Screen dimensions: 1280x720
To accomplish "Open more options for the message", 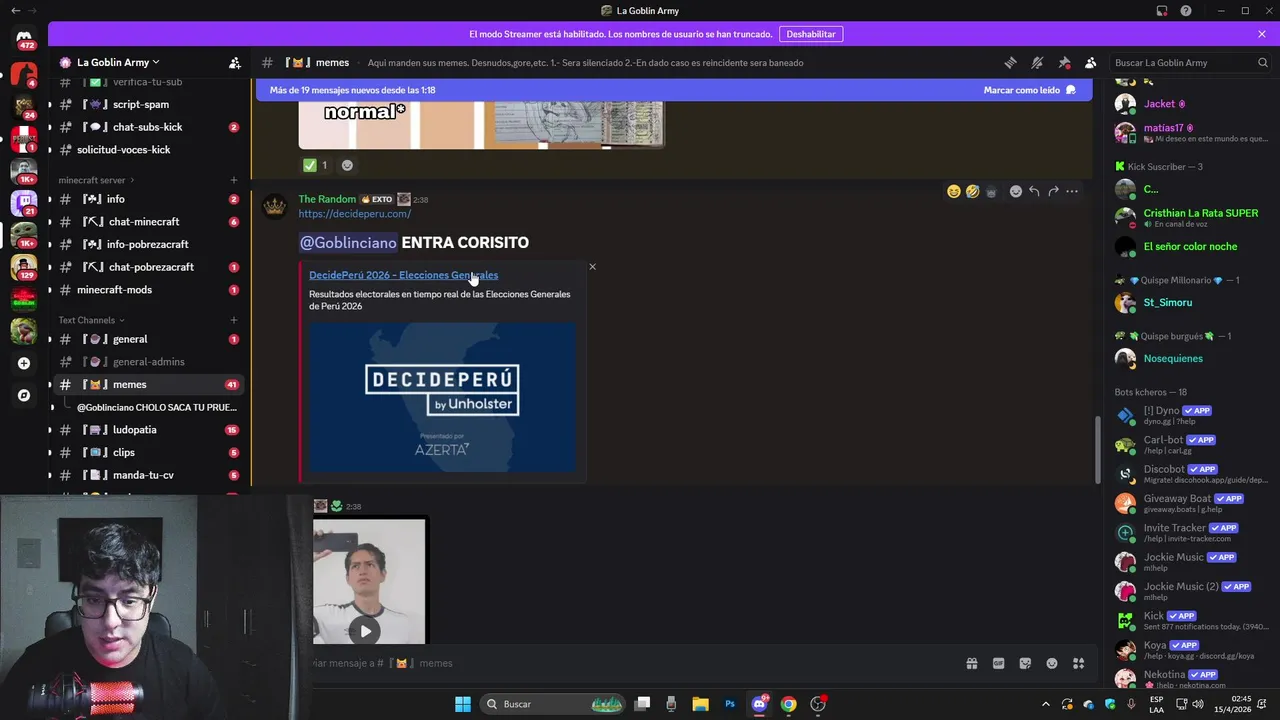I will point(1072,191).
